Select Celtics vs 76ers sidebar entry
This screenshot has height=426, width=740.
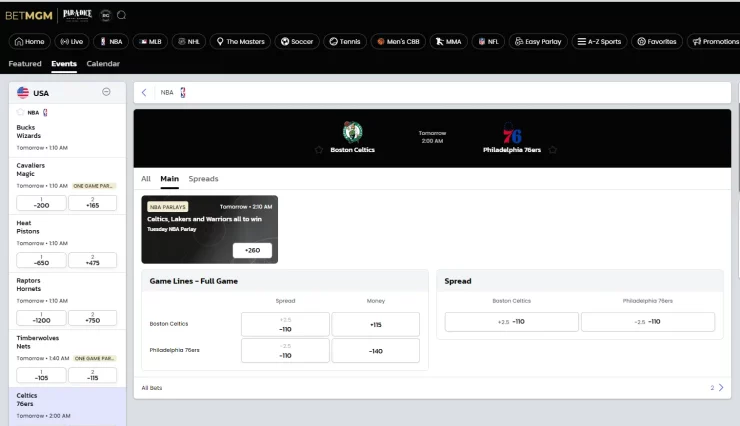(x=67, y=406)
